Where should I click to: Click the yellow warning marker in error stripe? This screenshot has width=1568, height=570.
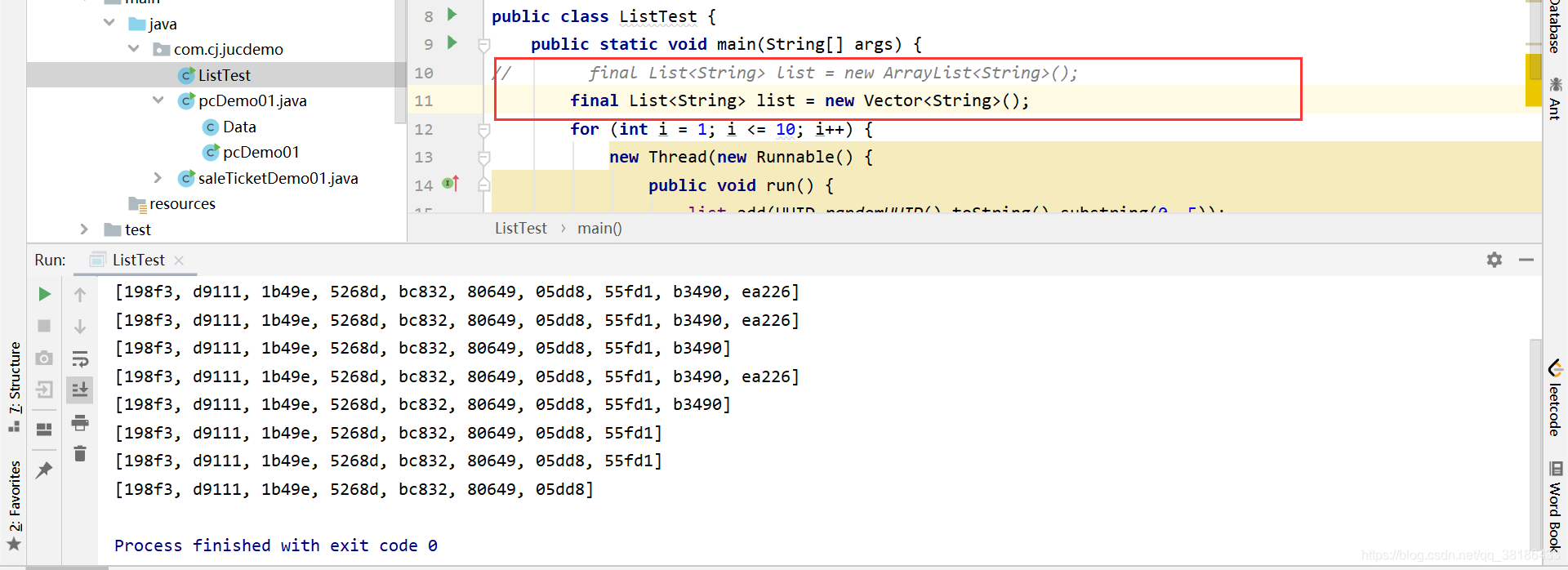[1533, 80]
